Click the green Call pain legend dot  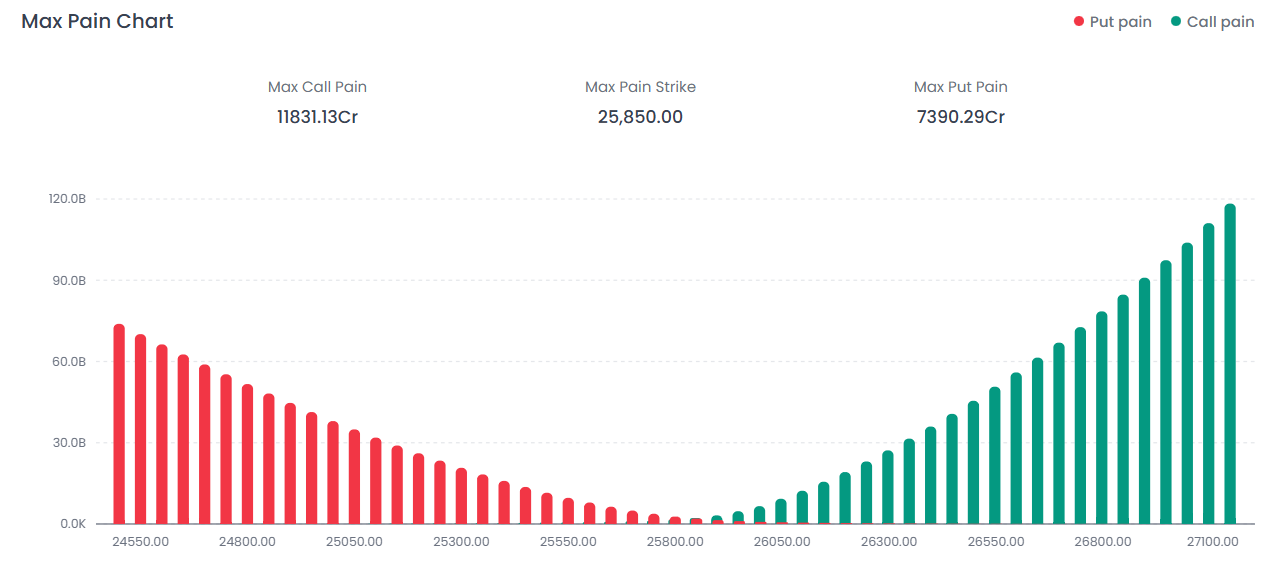[1176, 22]
